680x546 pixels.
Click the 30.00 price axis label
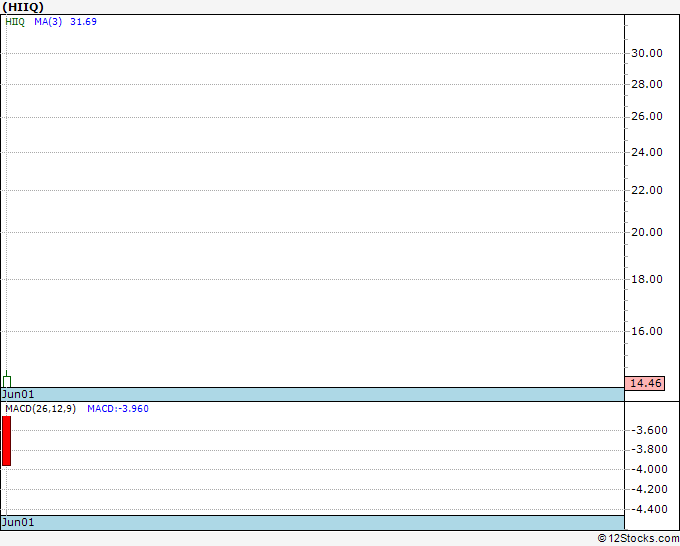pos(647,53)
